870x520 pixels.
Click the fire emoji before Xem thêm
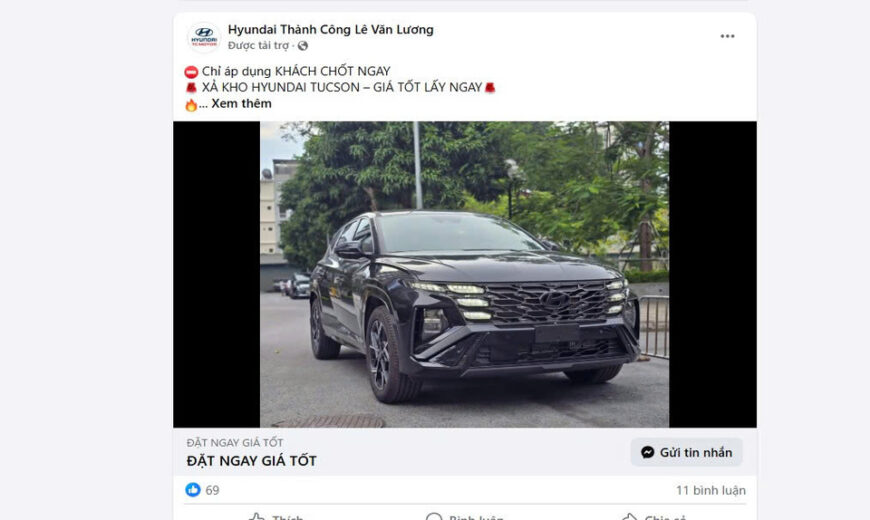191,104
